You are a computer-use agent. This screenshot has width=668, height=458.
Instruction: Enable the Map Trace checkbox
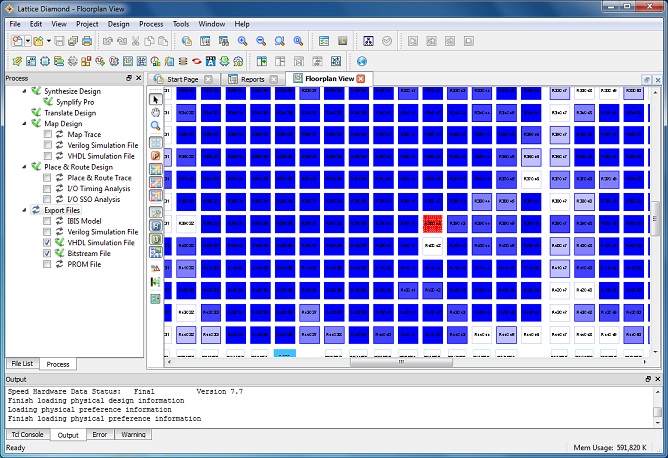point(48,134)
